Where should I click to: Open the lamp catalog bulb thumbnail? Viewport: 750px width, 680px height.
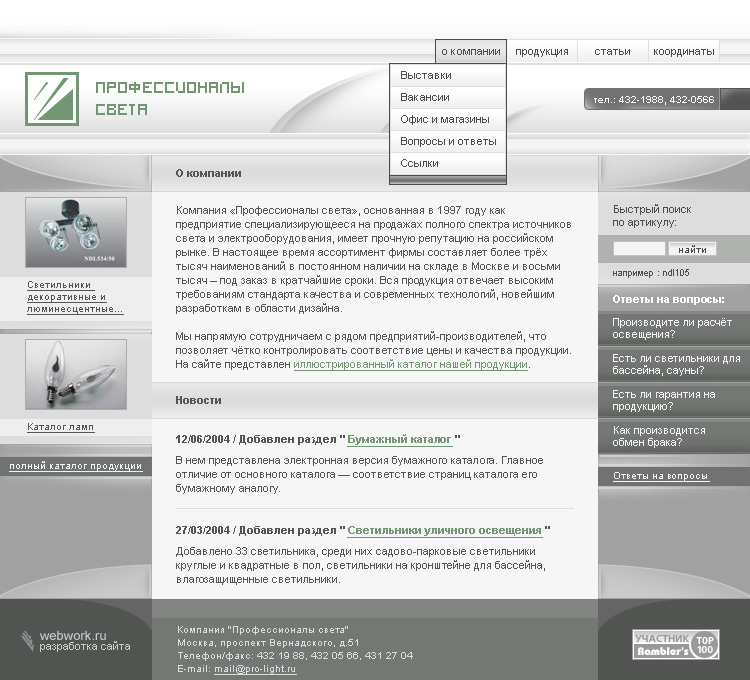pos(76,374)
